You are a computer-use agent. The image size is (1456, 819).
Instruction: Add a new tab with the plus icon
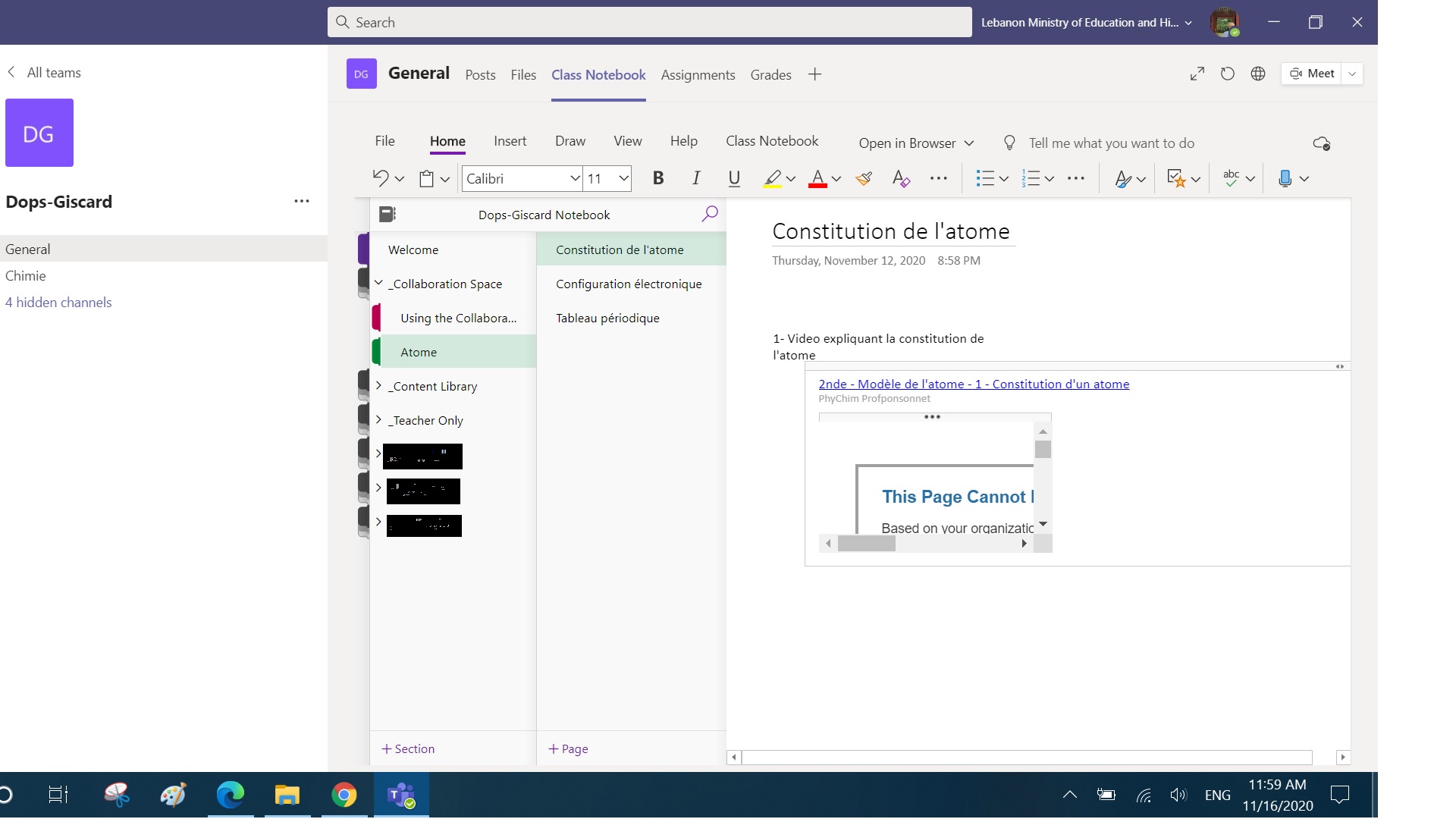click(x=814, y=74)
